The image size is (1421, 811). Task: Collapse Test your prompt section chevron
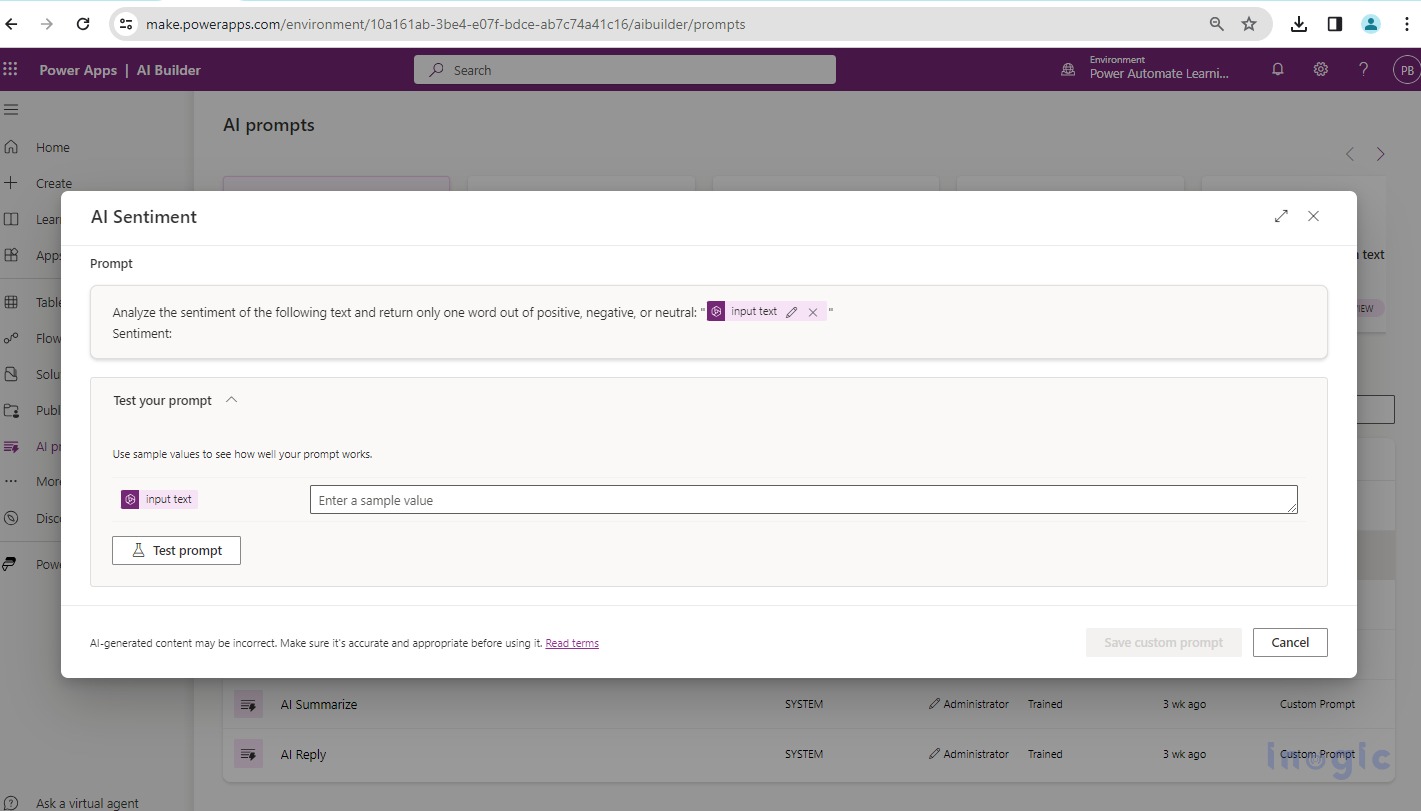click(232, 400)
